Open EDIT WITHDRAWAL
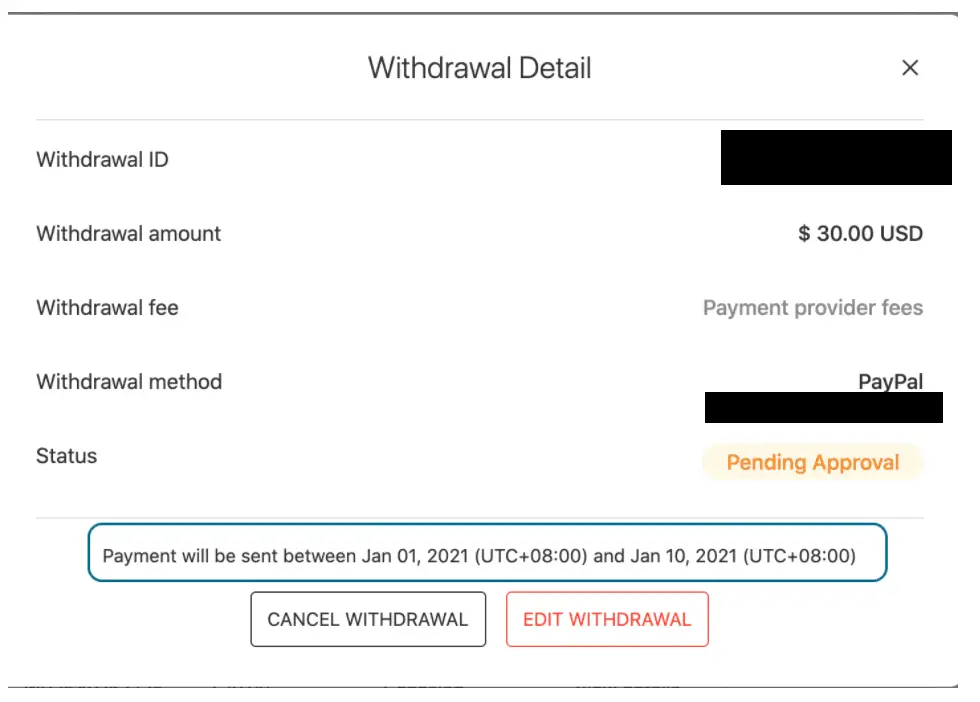 [607, 619]
